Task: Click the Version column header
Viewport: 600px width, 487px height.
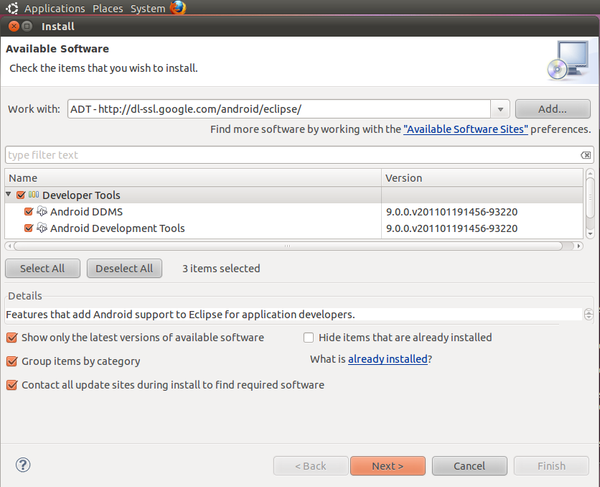Action: tap(482, 178)
